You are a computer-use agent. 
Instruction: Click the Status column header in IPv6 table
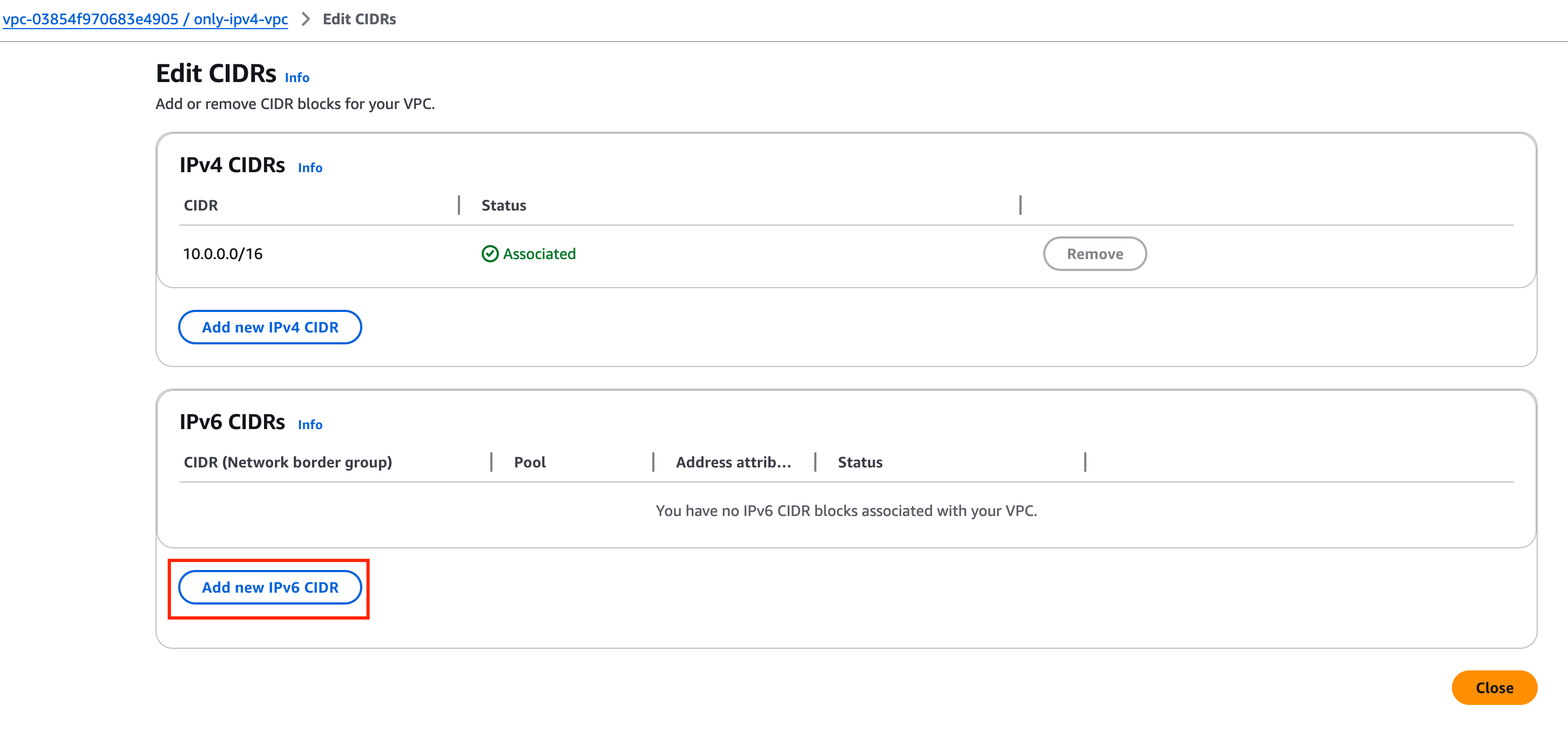[x=860, y=462]
